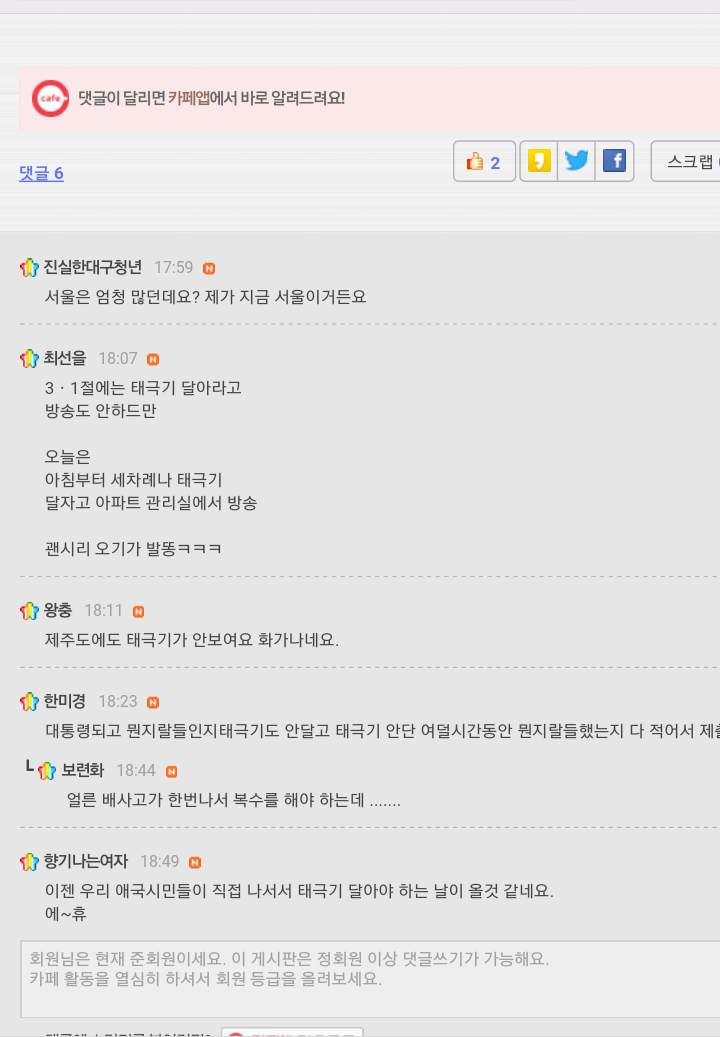720x1037 pixels.
Task: Click the 스크랩 scrap button
Action: pyautogui.click(x=686, y=161)
